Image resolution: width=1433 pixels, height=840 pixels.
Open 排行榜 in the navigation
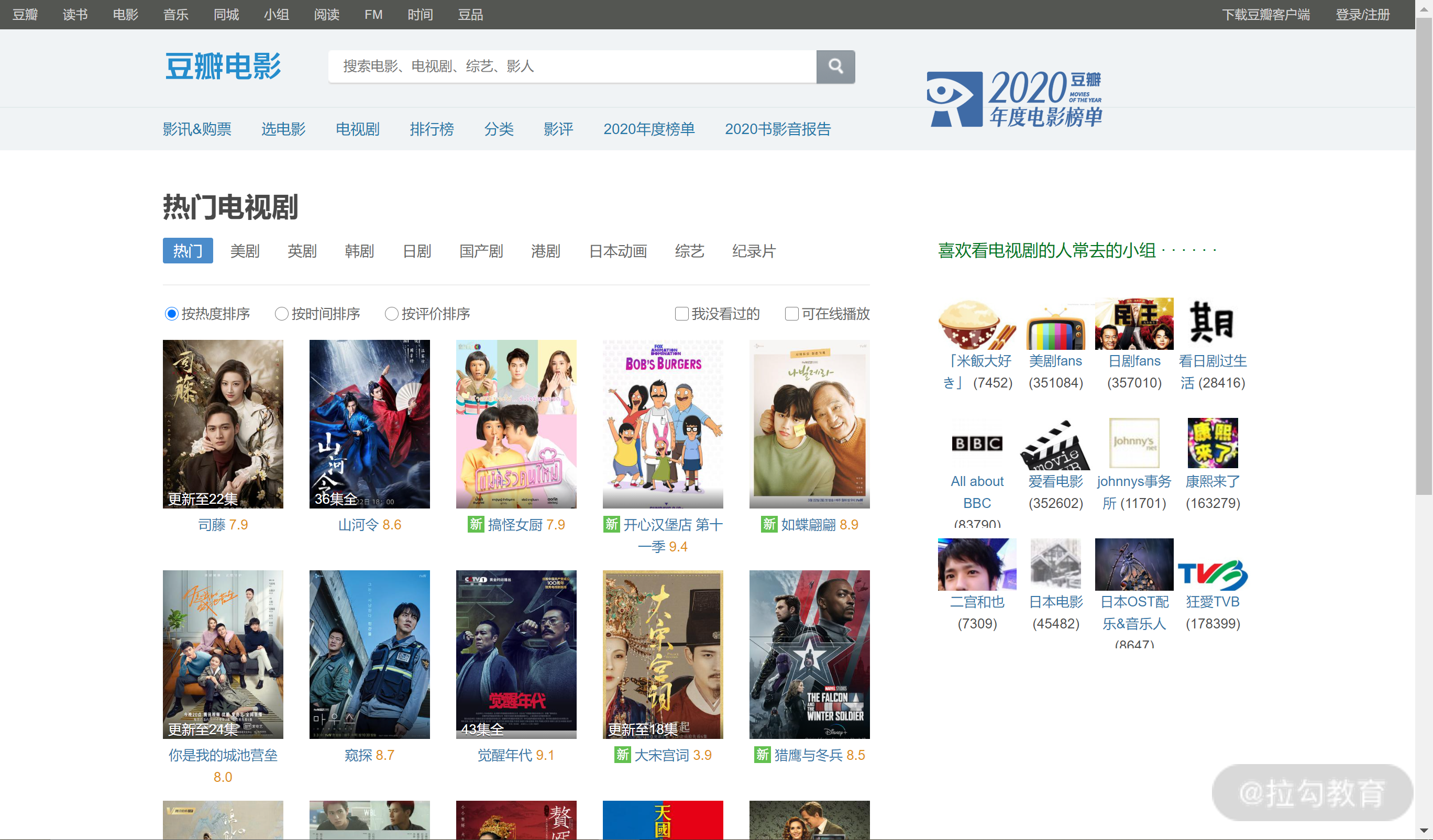(x=432, y=129)
